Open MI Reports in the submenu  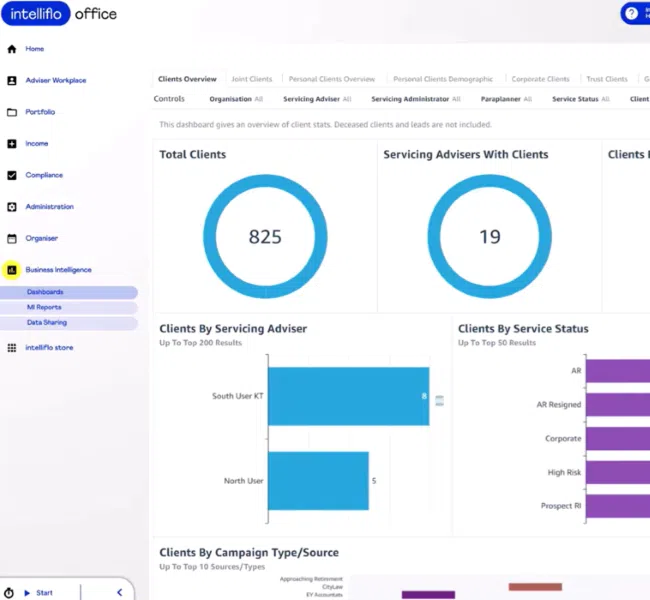44,308
